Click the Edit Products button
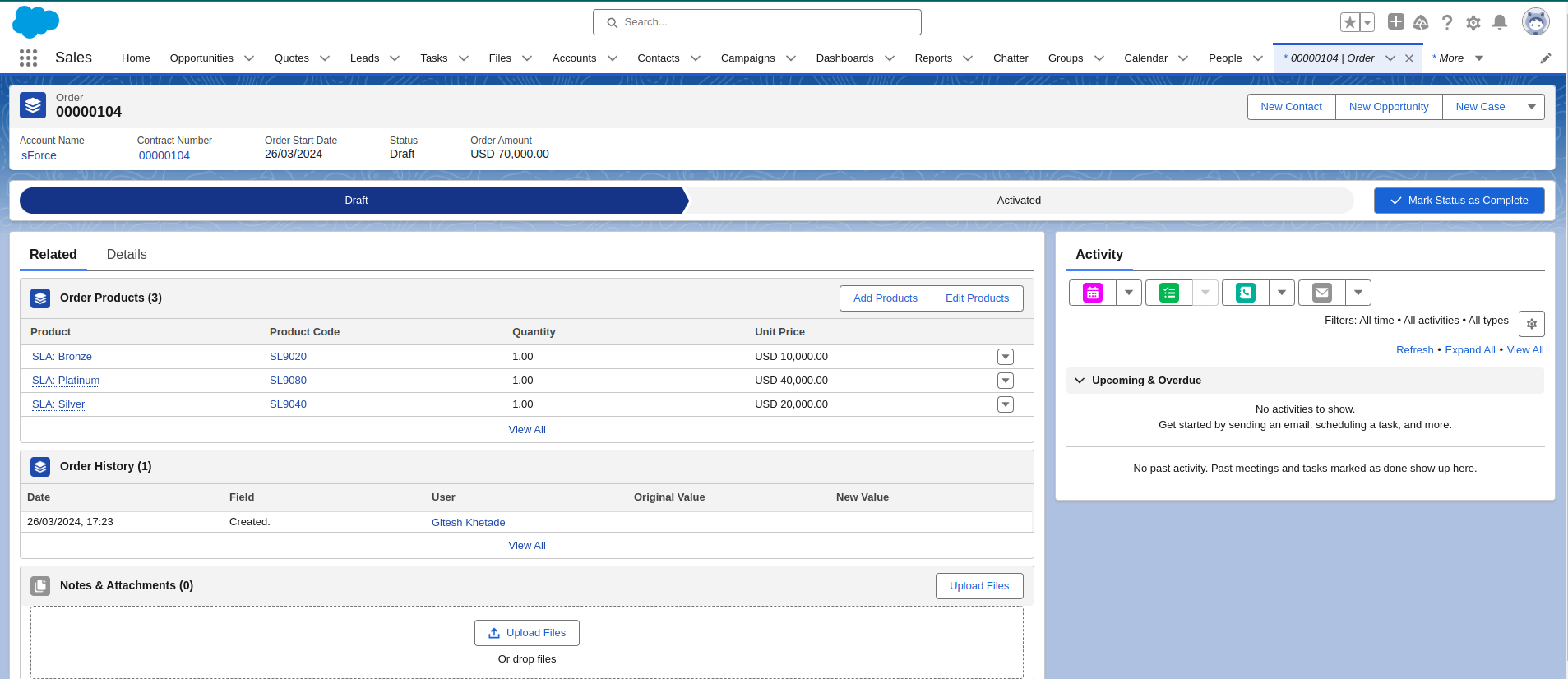This screenshot has width=1568, height=679. 977,298
